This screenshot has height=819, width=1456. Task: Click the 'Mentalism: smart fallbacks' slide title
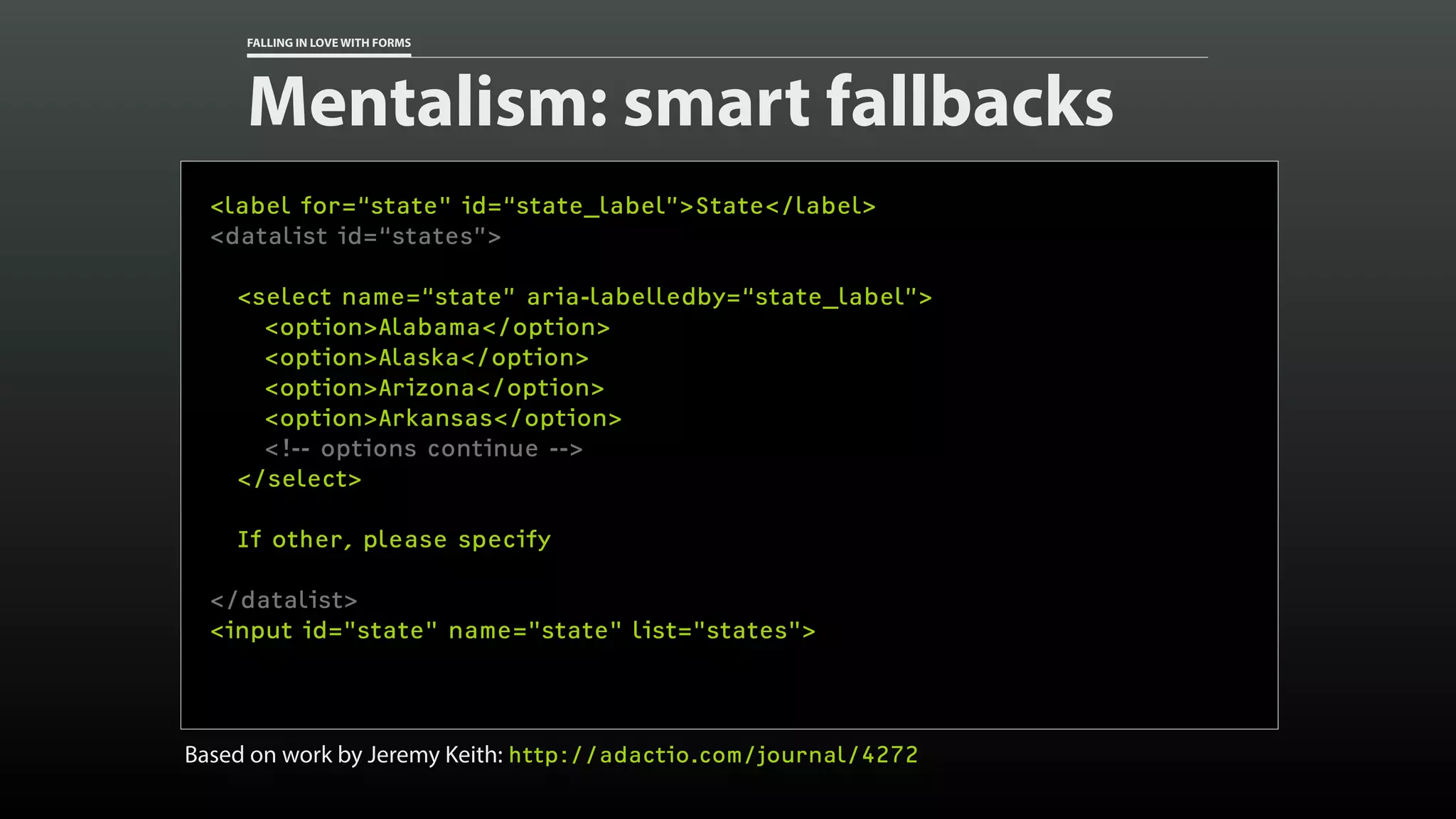pyautogui.click(x=680, y=102)
